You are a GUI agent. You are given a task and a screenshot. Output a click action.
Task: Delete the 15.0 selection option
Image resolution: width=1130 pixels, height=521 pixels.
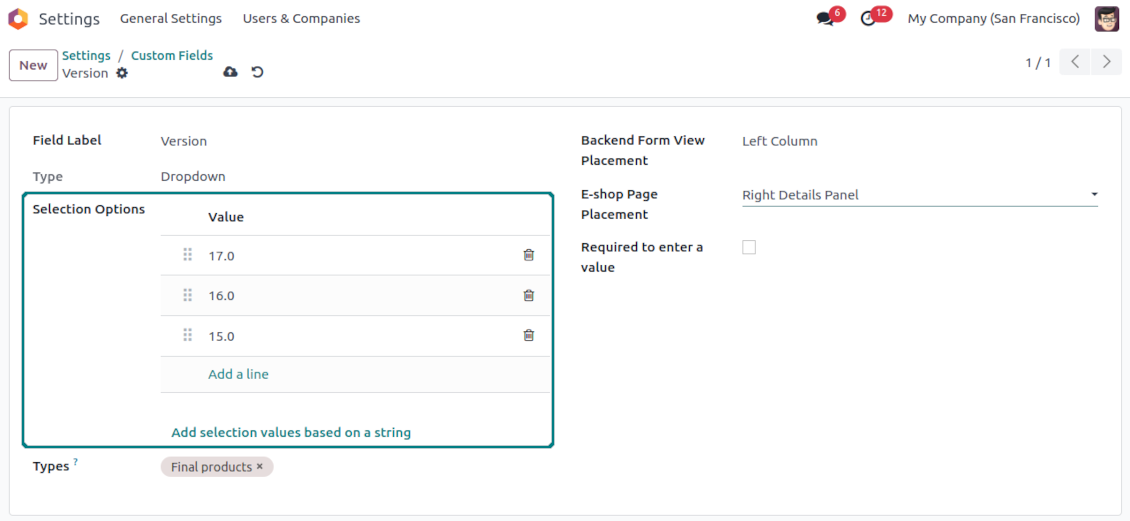click(x=529, y=335)
